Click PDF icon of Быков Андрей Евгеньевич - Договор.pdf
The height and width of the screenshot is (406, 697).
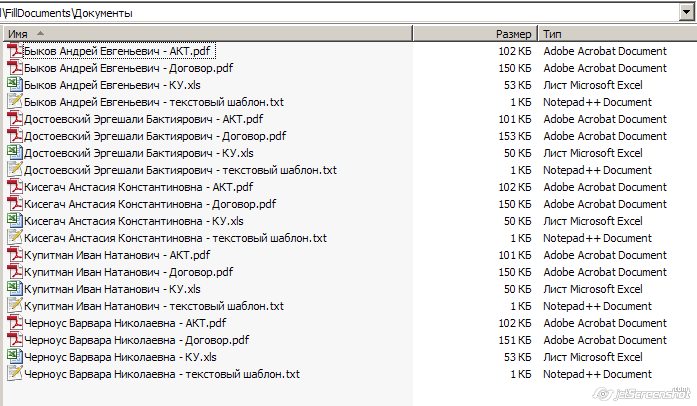point(15,68)
